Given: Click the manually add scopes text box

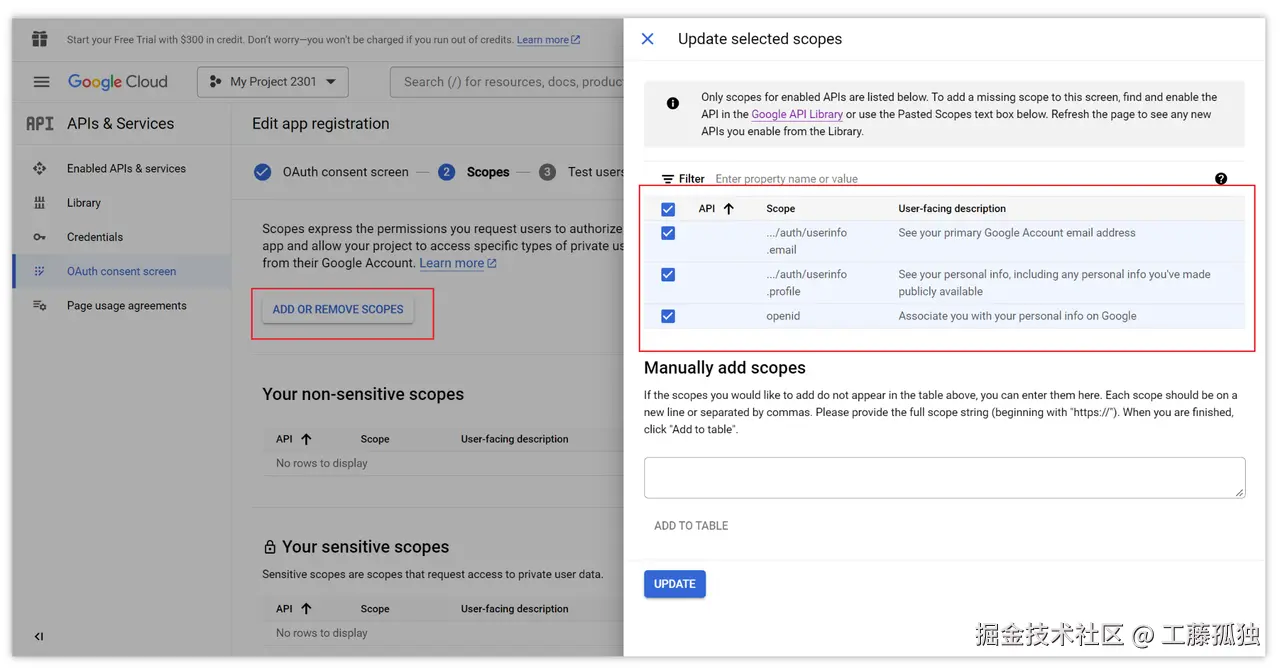Looking at the screenshot, I should point(944,477).
